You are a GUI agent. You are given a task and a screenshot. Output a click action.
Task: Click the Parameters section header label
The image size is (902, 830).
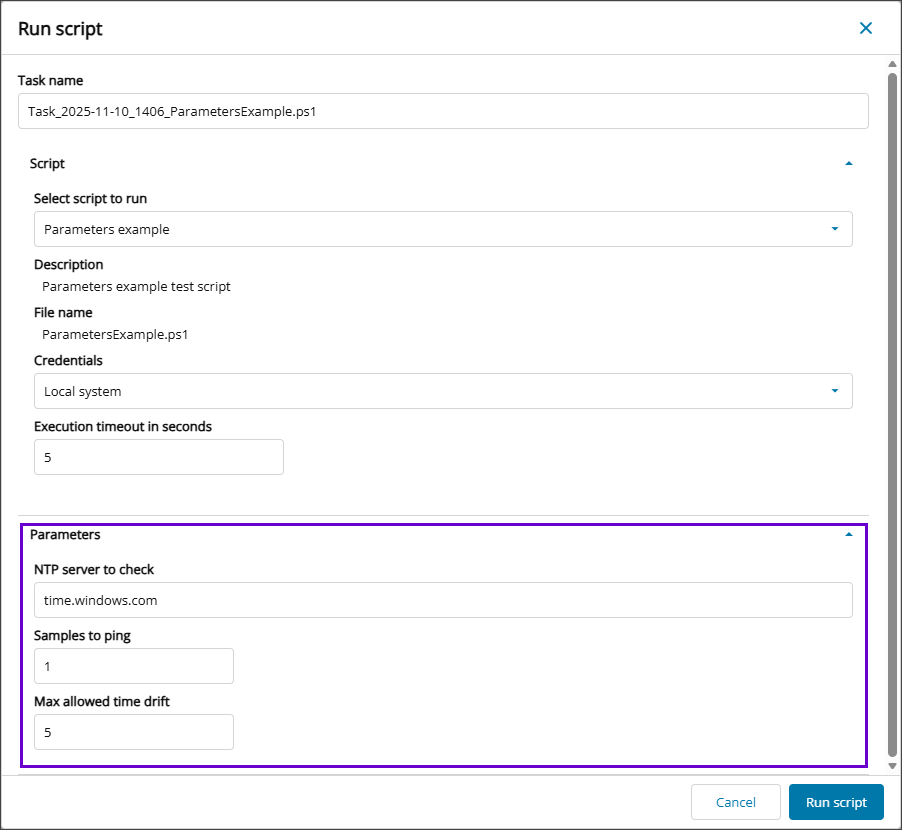click(65, 535)
